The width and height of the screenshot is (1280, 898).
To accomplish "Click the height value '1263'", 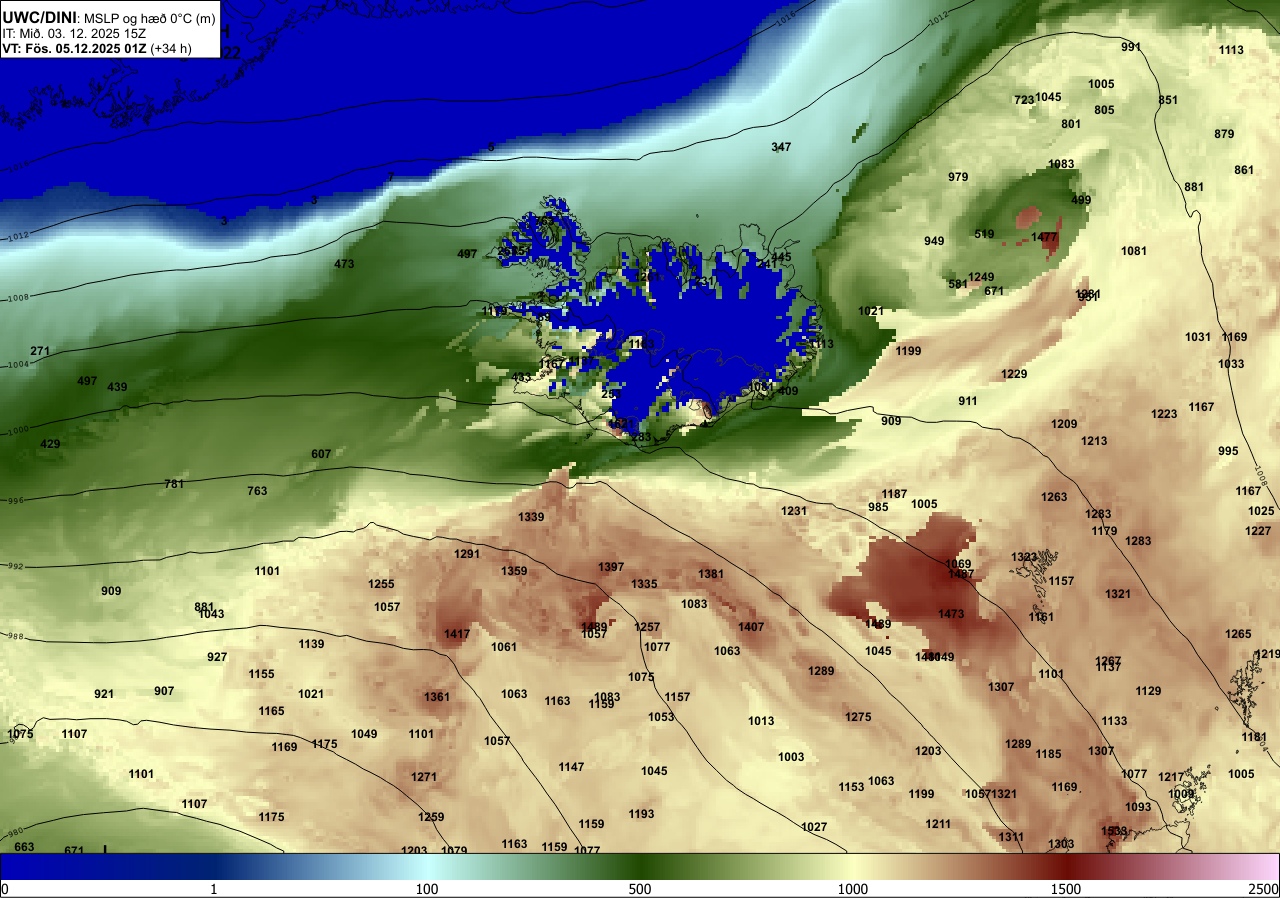I will click(1054, 497).
